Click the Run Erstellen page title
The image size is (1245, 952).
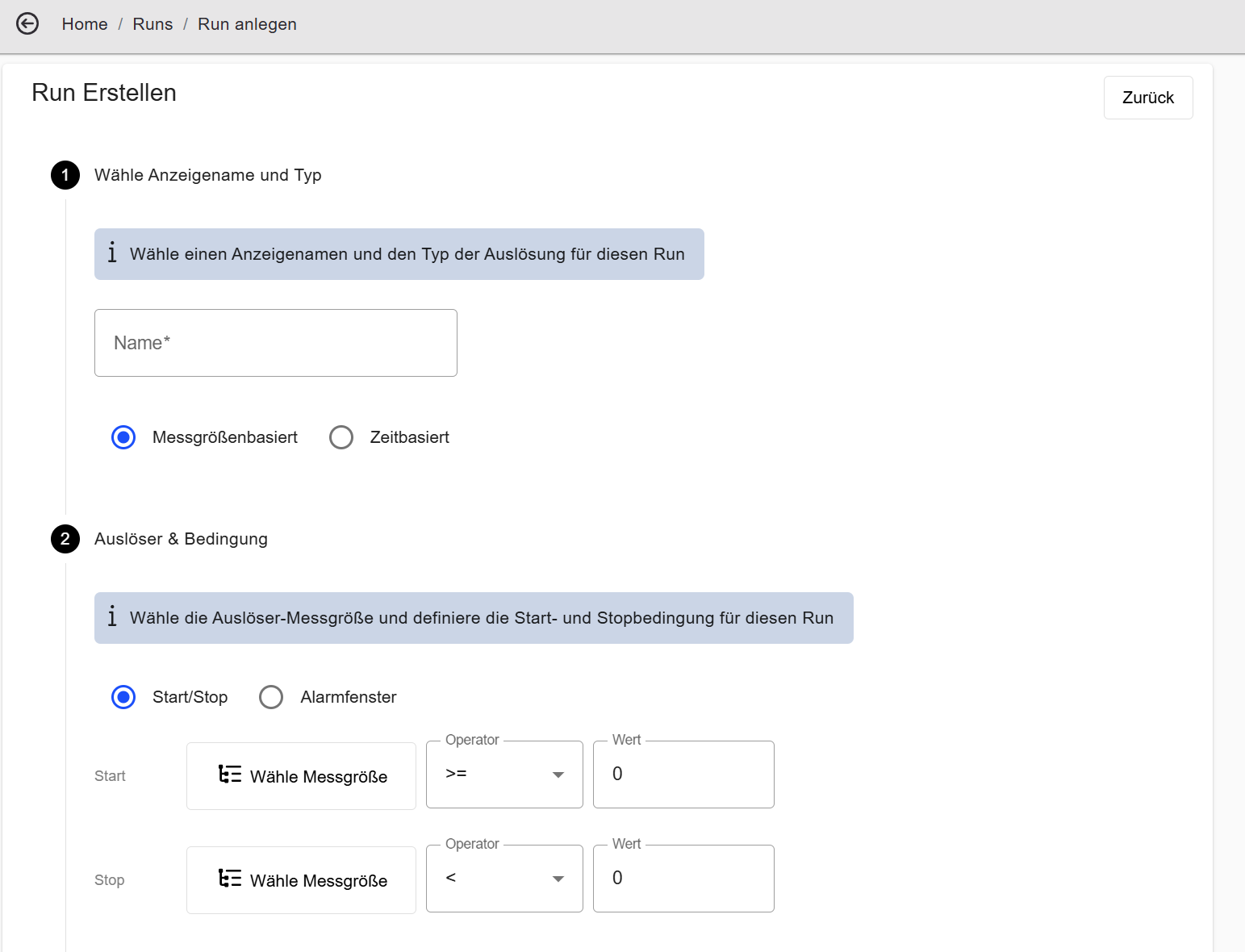104,93
